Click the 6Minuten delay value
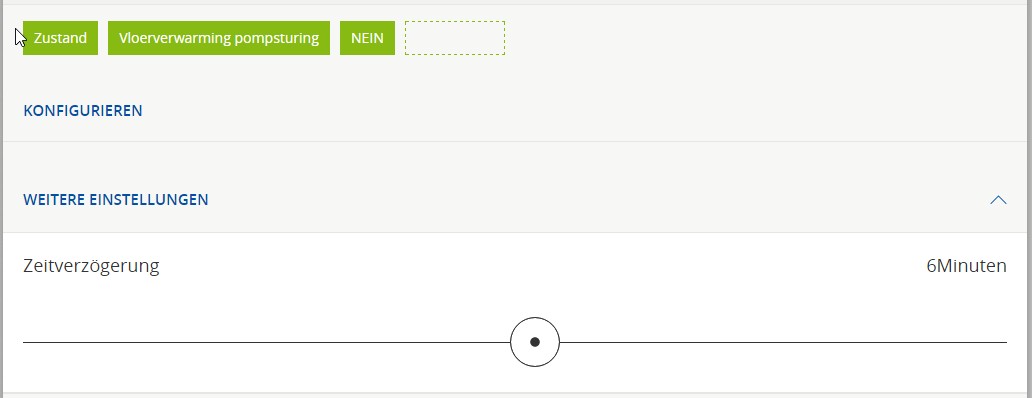This screenshot has height=398, width=1032. click(x=966, y=266)
